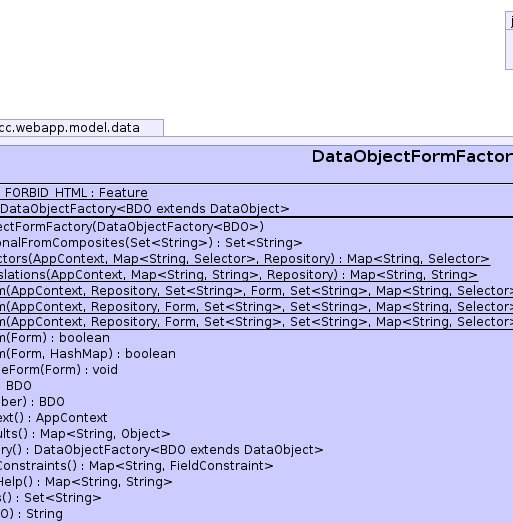Select the ext() : AppContext method
513x523 pixels.
pyautogui.click(x=54, y=418)
